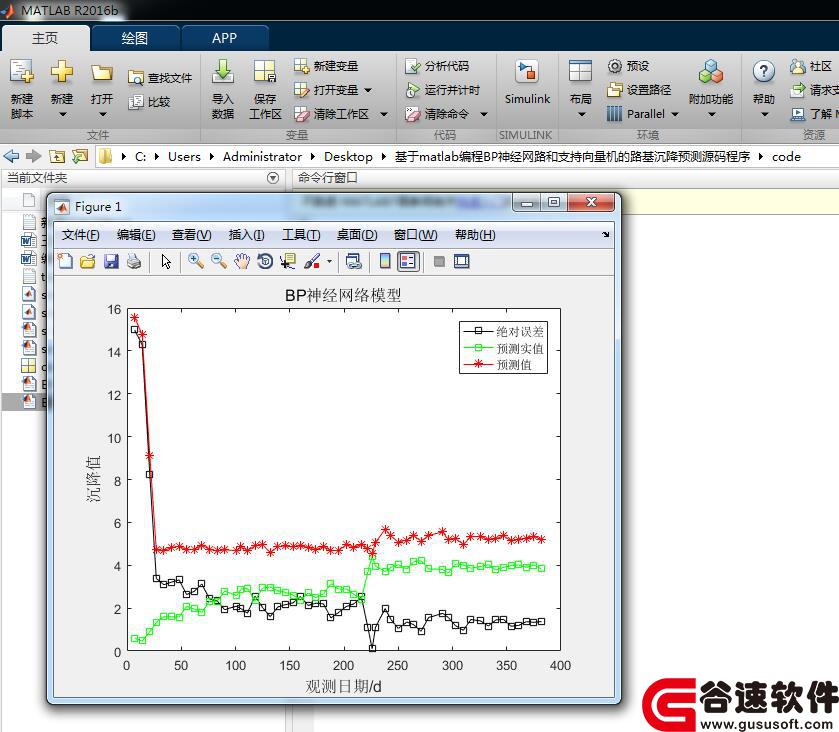Click Set Path (设置路径)

coord(639,90)
